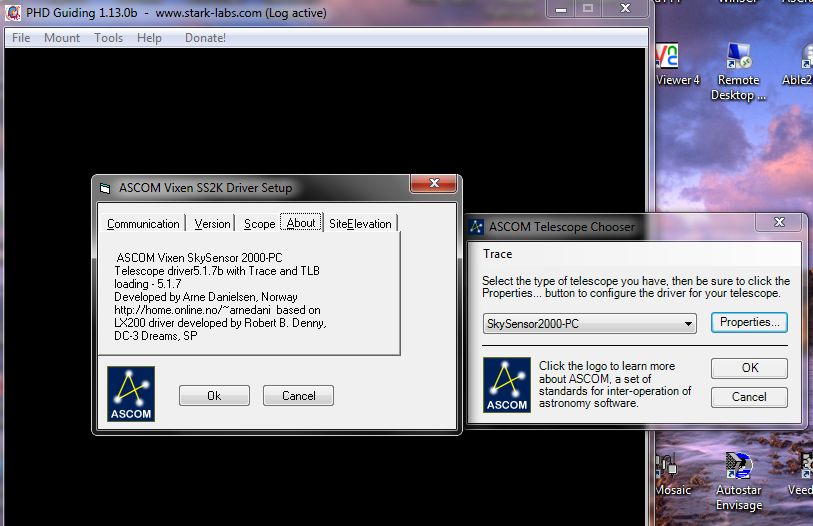Click Cancel in the Telescope Chooser
The height and width of the screenshot is (526, 813).
coord(749,397)
